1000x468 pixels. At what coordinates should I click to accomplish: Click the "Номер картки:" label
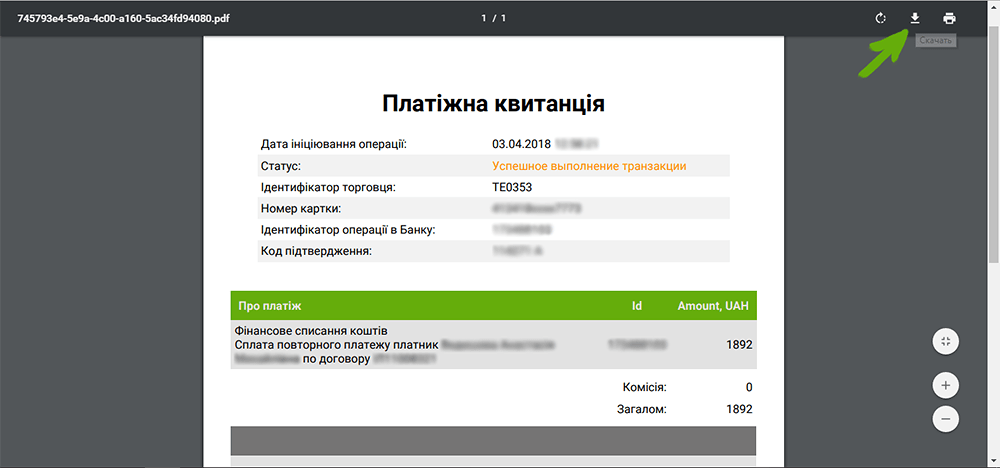pos(300,208)
